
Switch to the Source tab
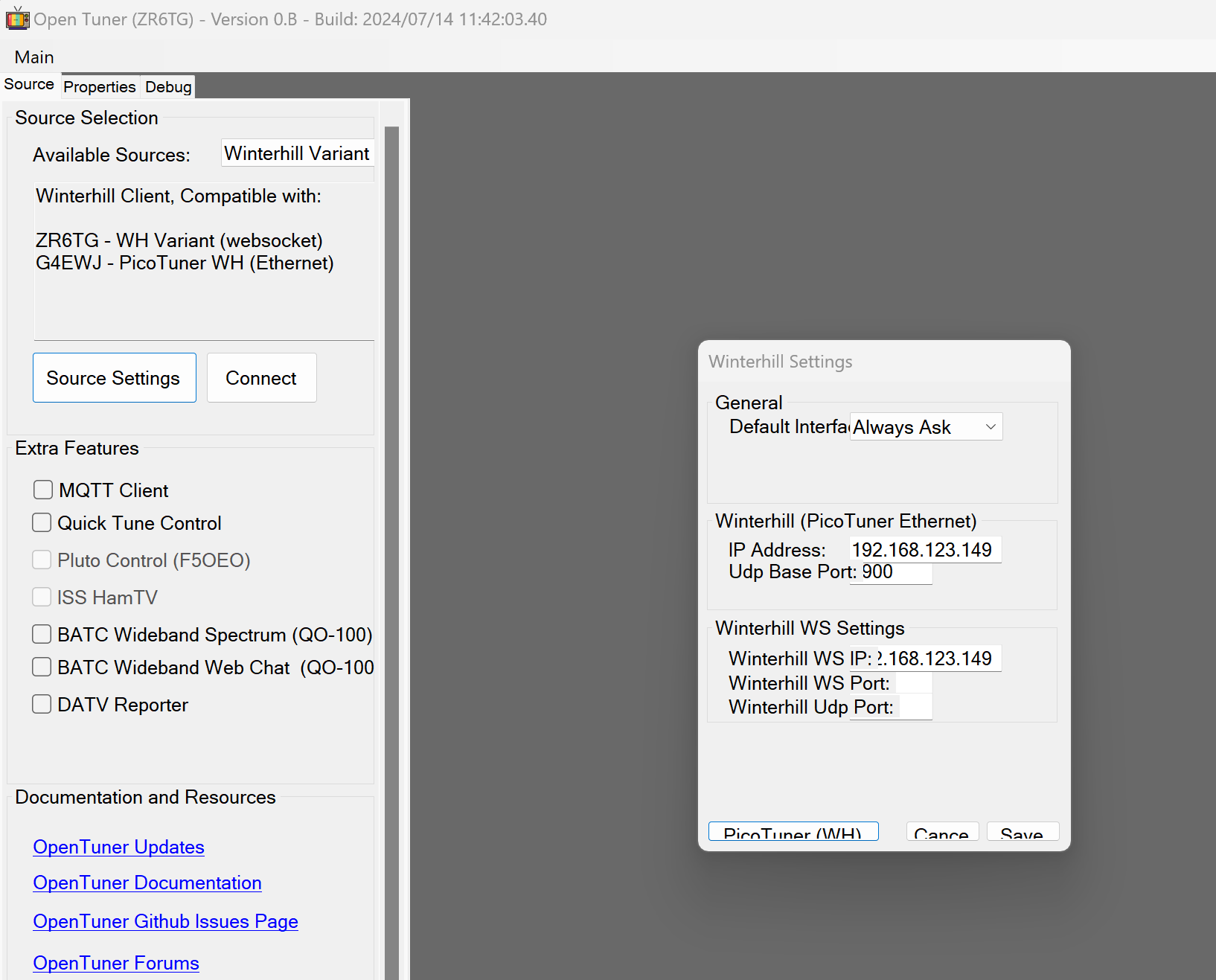coord(29,84)
